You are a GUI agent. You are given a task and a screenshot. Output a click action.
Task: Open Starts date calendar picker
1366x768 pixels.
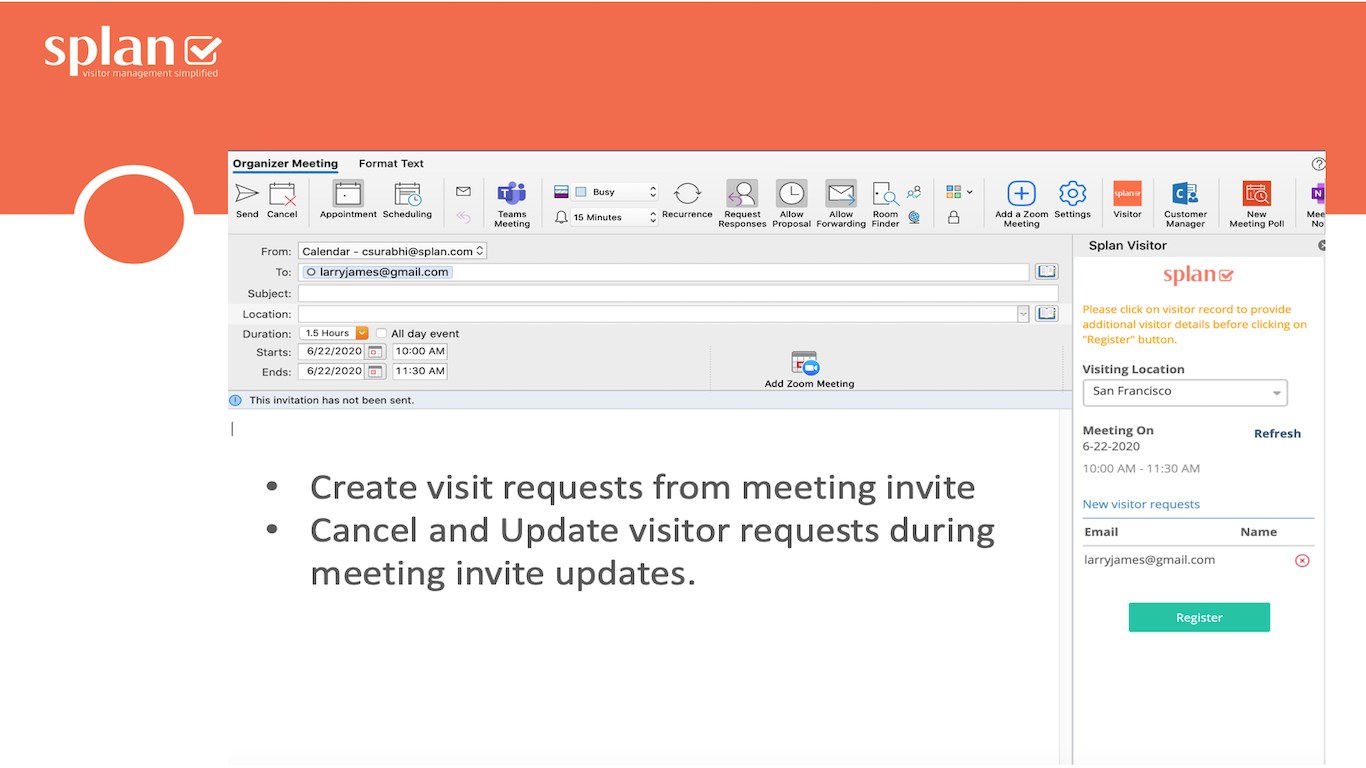click(375, 351)
